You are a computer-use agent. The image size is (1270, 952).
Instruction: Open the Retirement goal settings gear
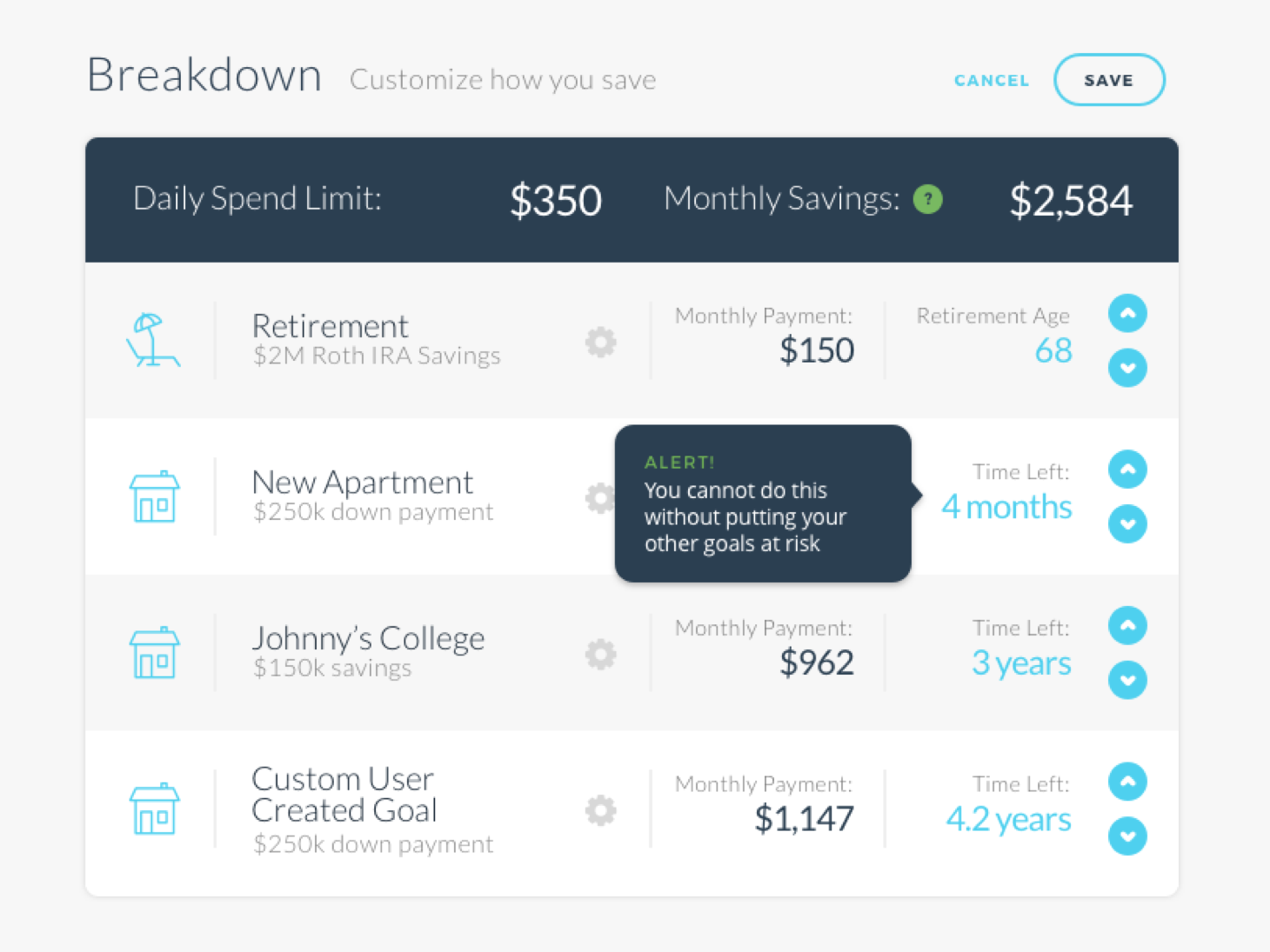point(600,342)
